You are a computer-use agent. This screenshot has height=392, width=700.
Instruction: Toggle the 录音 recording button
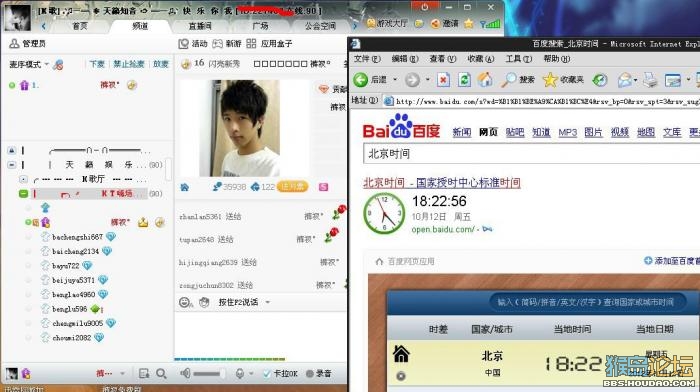319,374
